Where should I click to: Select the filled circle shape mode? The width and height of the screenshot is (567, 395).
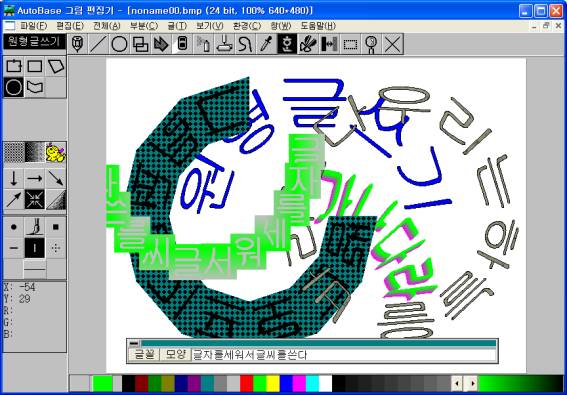click(14, 87)
